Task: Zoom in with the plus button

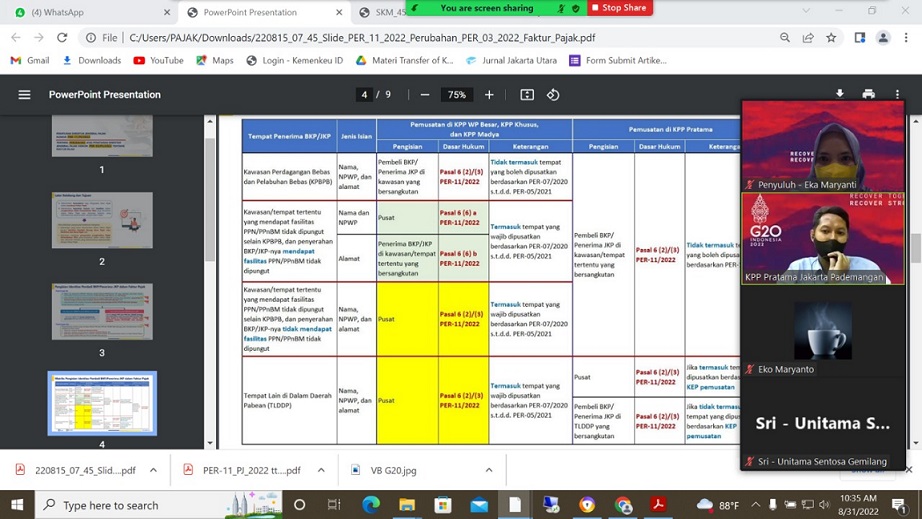Action: pyautogui.click(x=489, y=95)
